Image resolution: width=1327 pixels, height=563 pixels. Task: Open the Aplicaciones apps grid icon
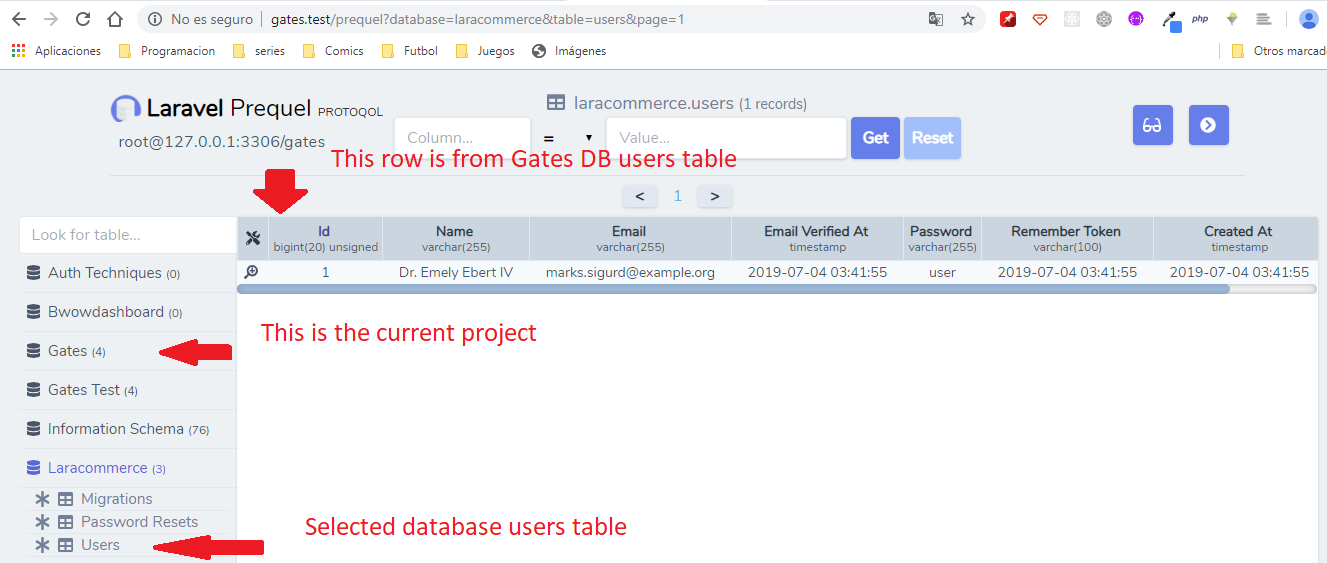pos(19,51)
